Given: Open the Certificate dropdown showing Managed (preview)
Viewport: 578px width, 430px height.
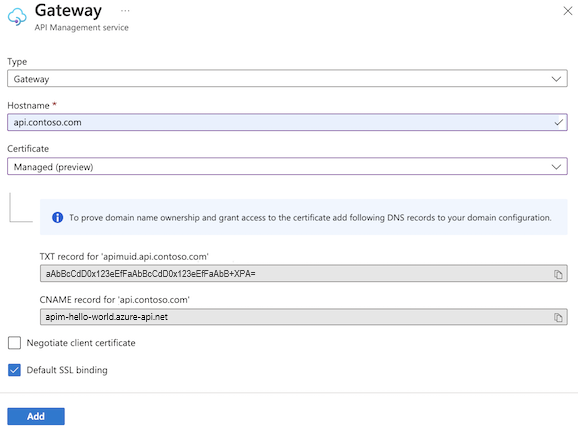Looking at the screenshot, I should click(287, 167).
